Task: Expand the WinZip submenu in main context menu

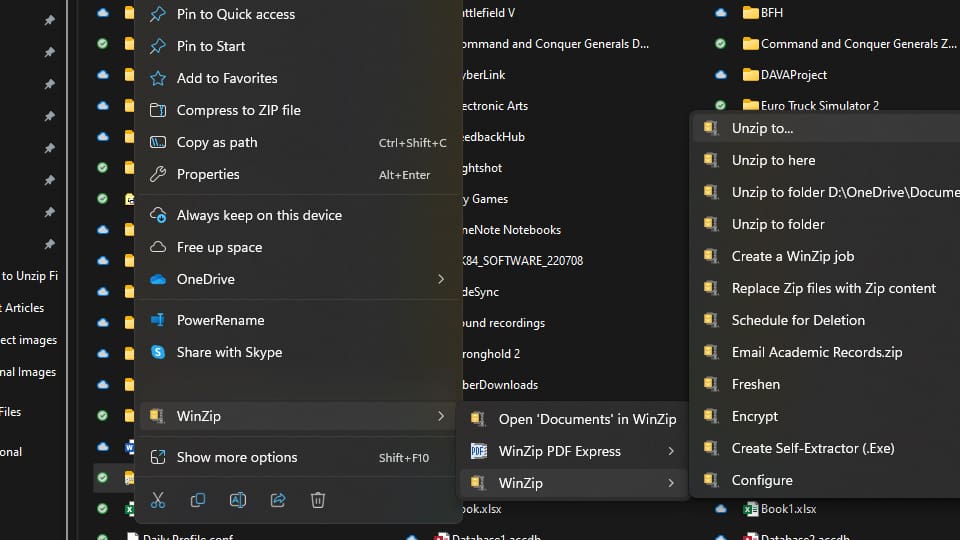Action: click(x=441, y=416)
